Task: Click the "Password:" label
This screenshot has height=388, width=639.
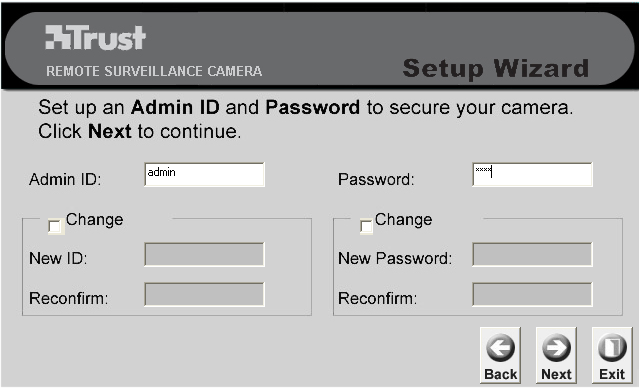Action: 376,179
